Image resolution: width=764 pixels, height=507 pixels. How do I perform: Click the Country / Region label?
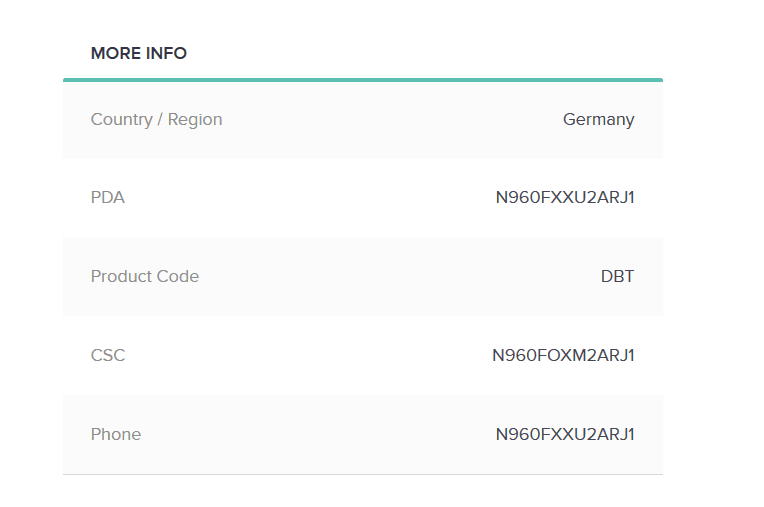coord(156,119)
